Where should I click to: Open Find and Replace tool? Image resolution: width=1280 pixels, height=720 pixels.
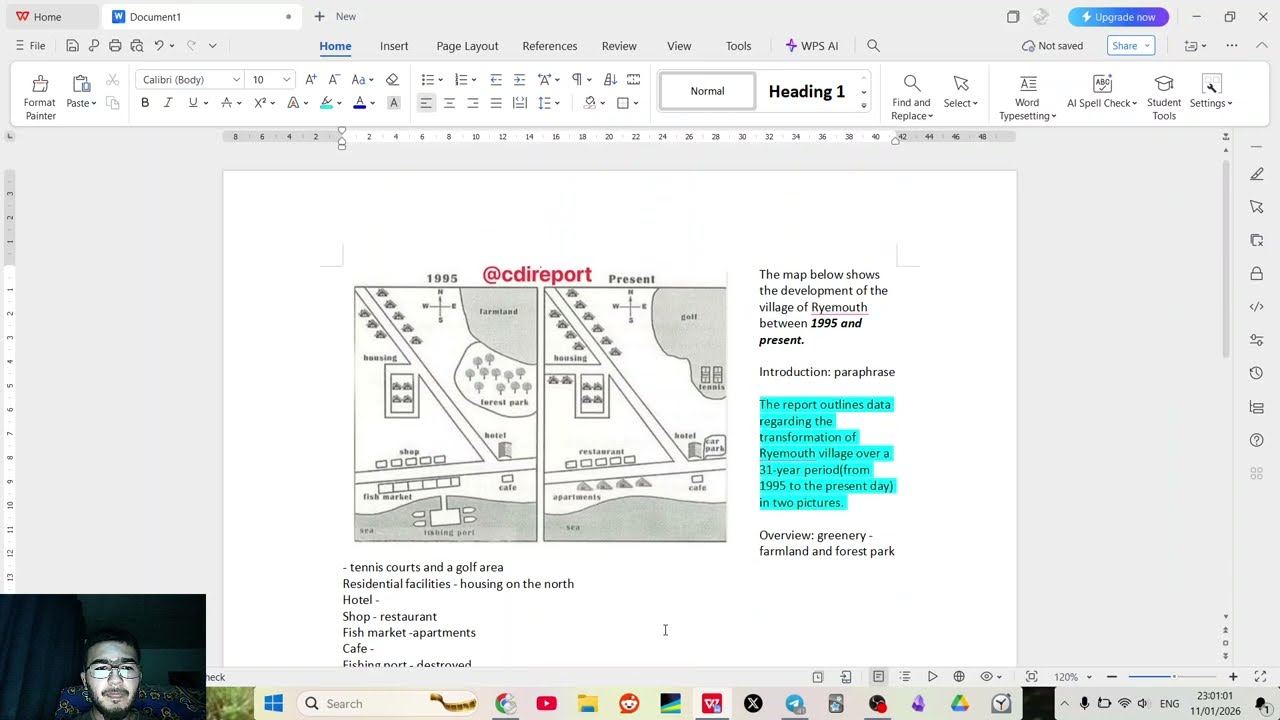[911, 97]
